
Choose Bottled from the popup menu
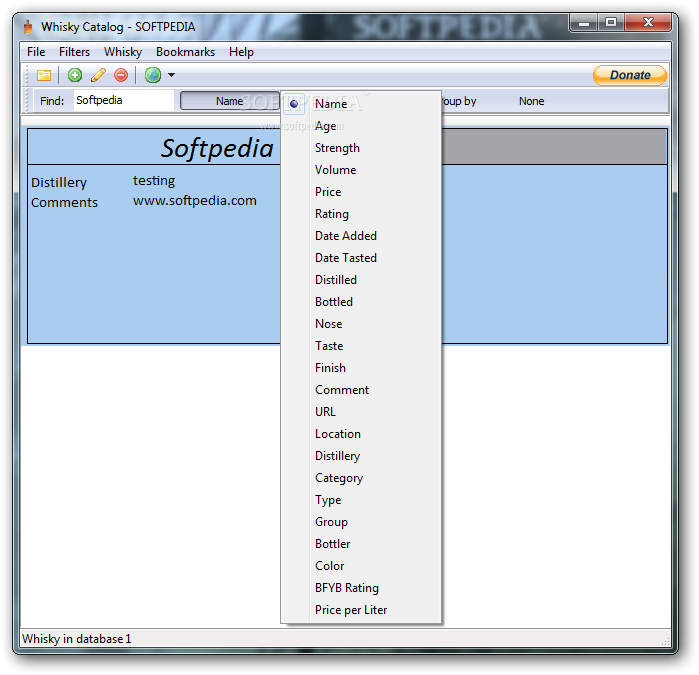(362, 301)
